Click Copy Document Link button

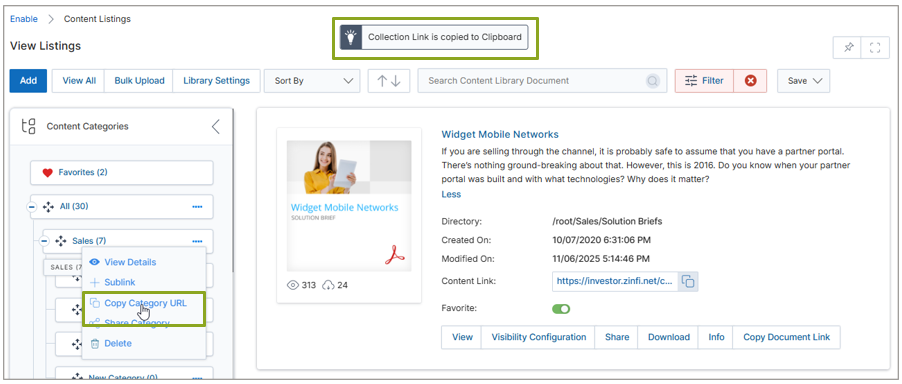point(786,337)
